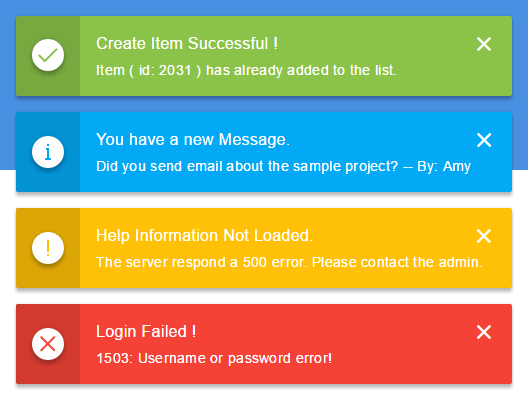Click the 'Help Information Not Loaded.' heading
The width and height of the screenshot is (528, 408).
coord(204,236)
